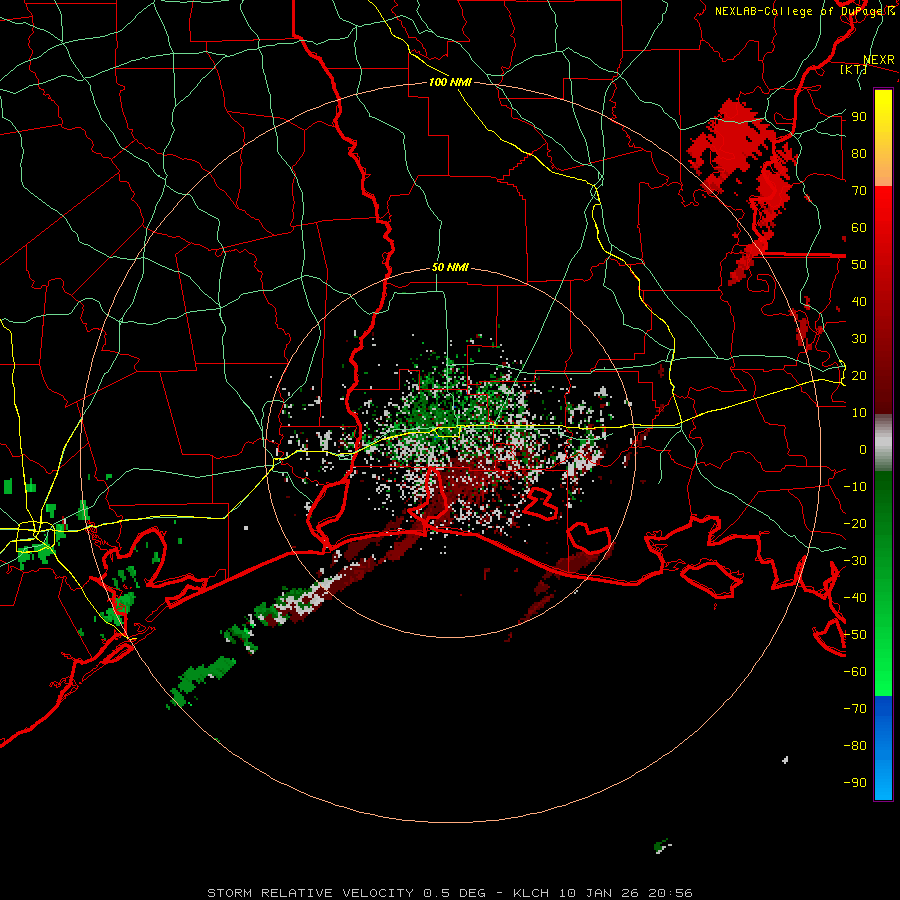Select the -10 value on the velocity scale
Screen dimensions: 900x900
pos(855,487)
